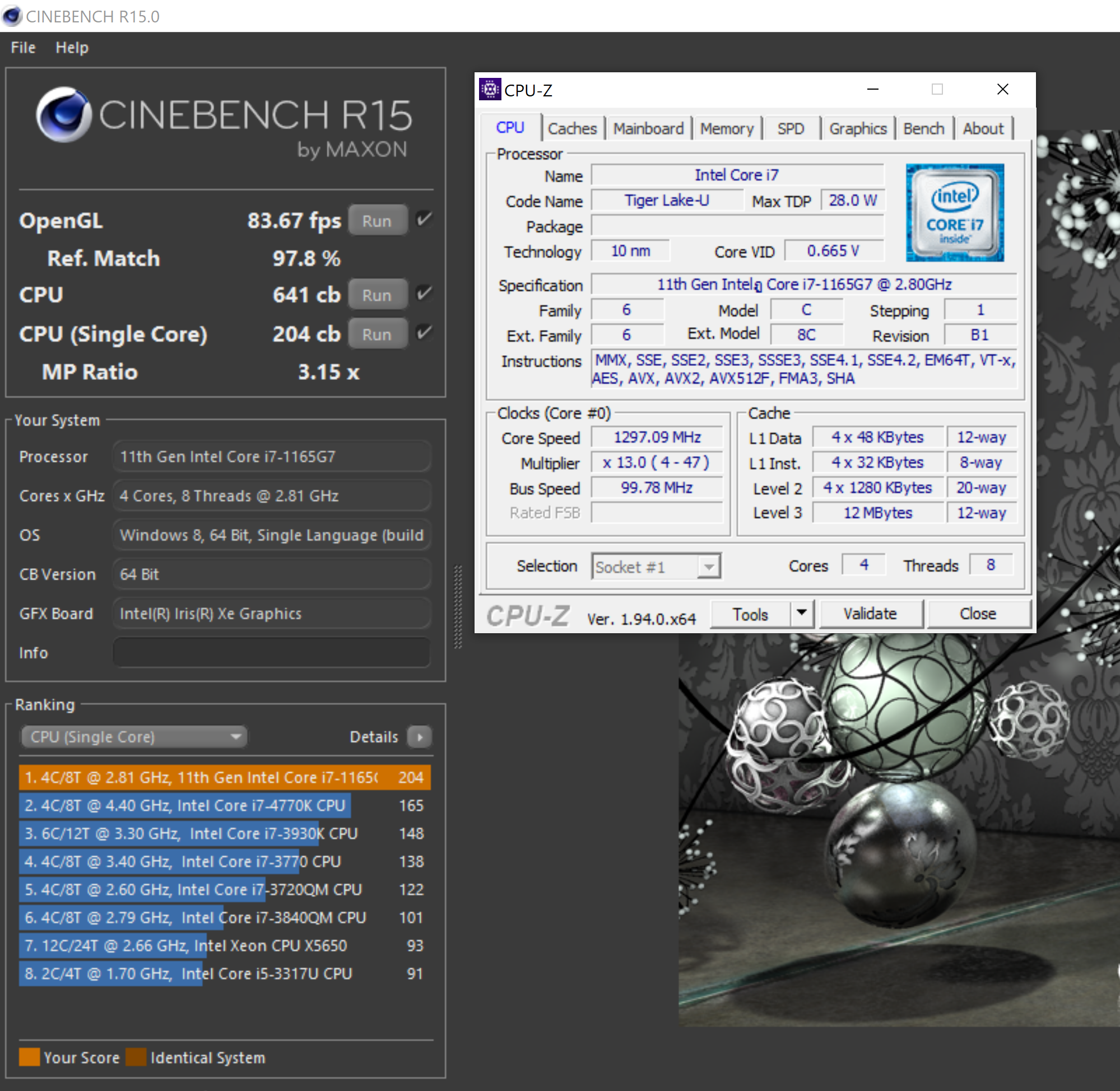The height and width of the screenshot is (1091, 1120).
Task: Click the Level 3 cache value 12 MBytes
Action: pyautogui.click(x=877, y=513)
